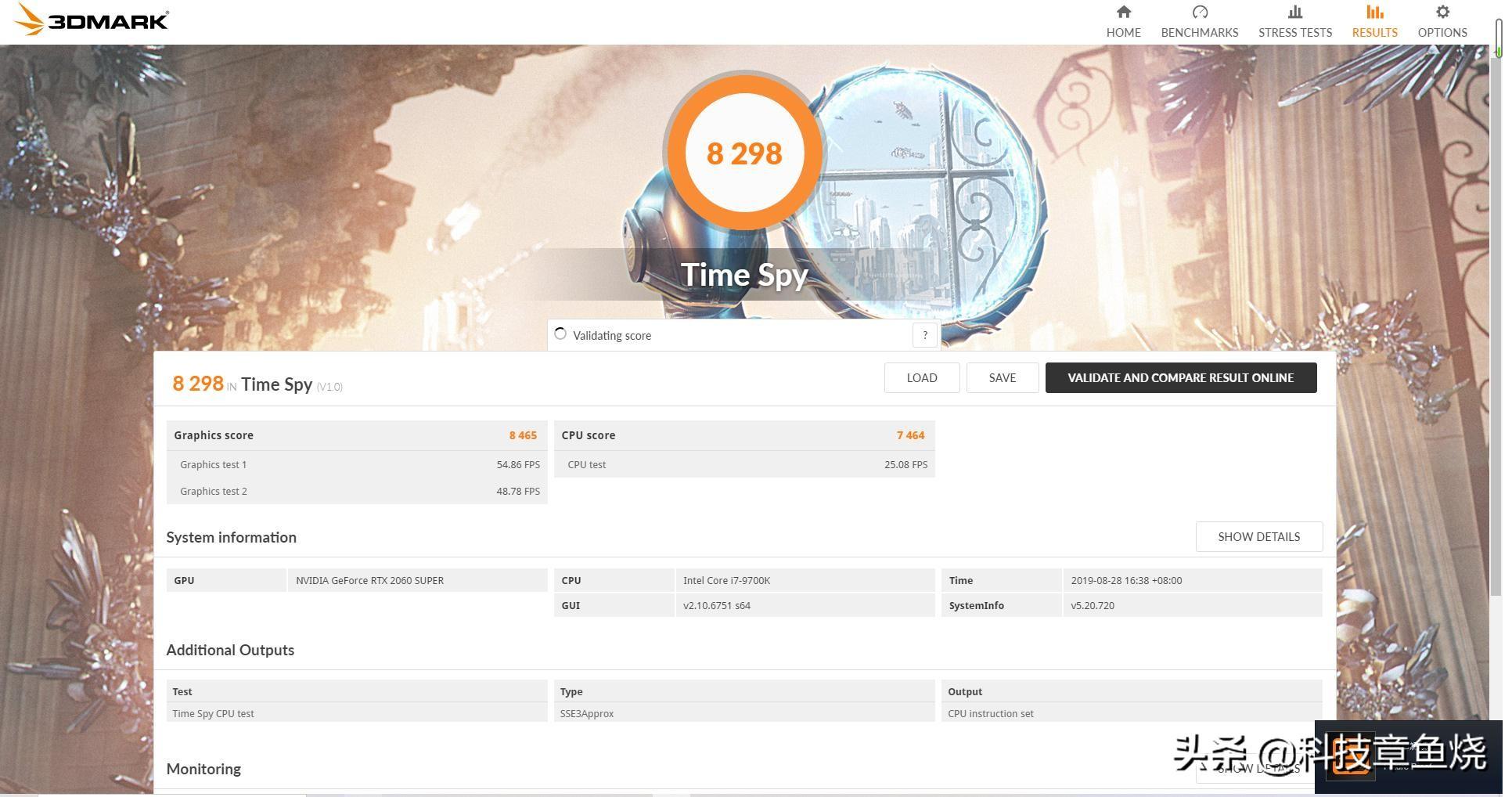Select the GUI version v2.10.6751 s64
The image size is (1512, 797).
click(717, 606)
